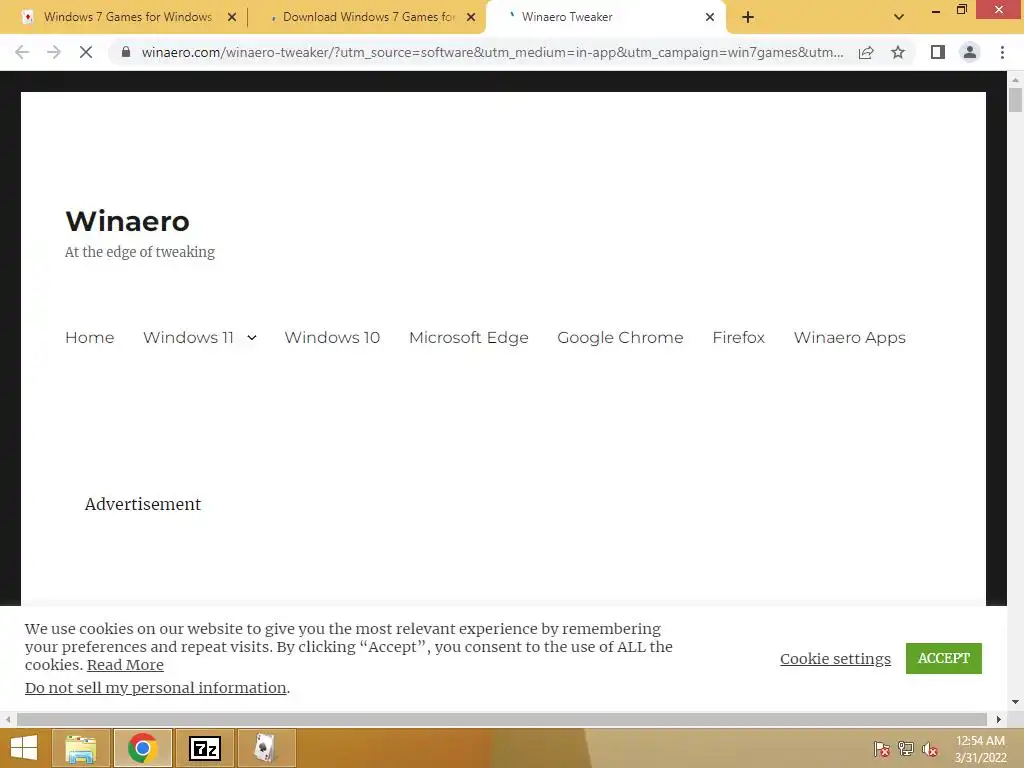The image size is (1024, 768).
Task: Click the horizontal scrollbar thumb
Action: click(x=502, y=719)
